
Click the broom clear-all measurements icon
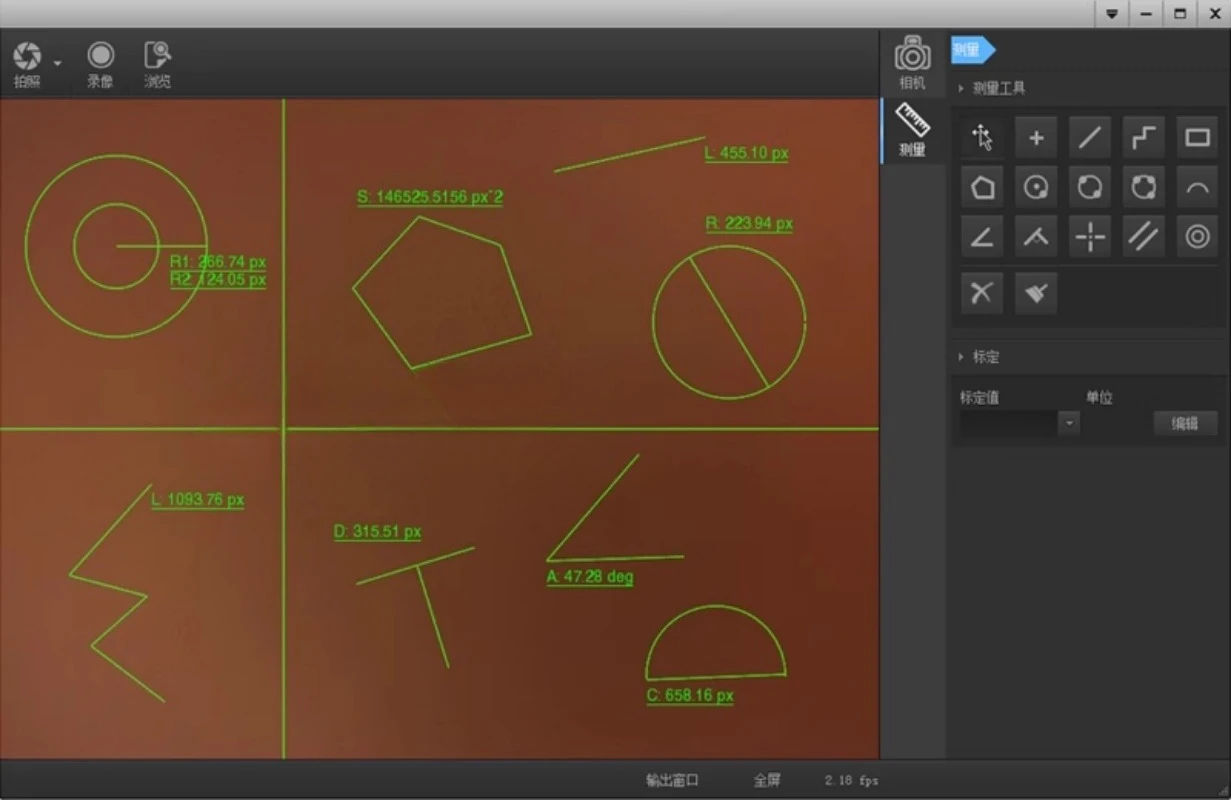coord(1036,293)
